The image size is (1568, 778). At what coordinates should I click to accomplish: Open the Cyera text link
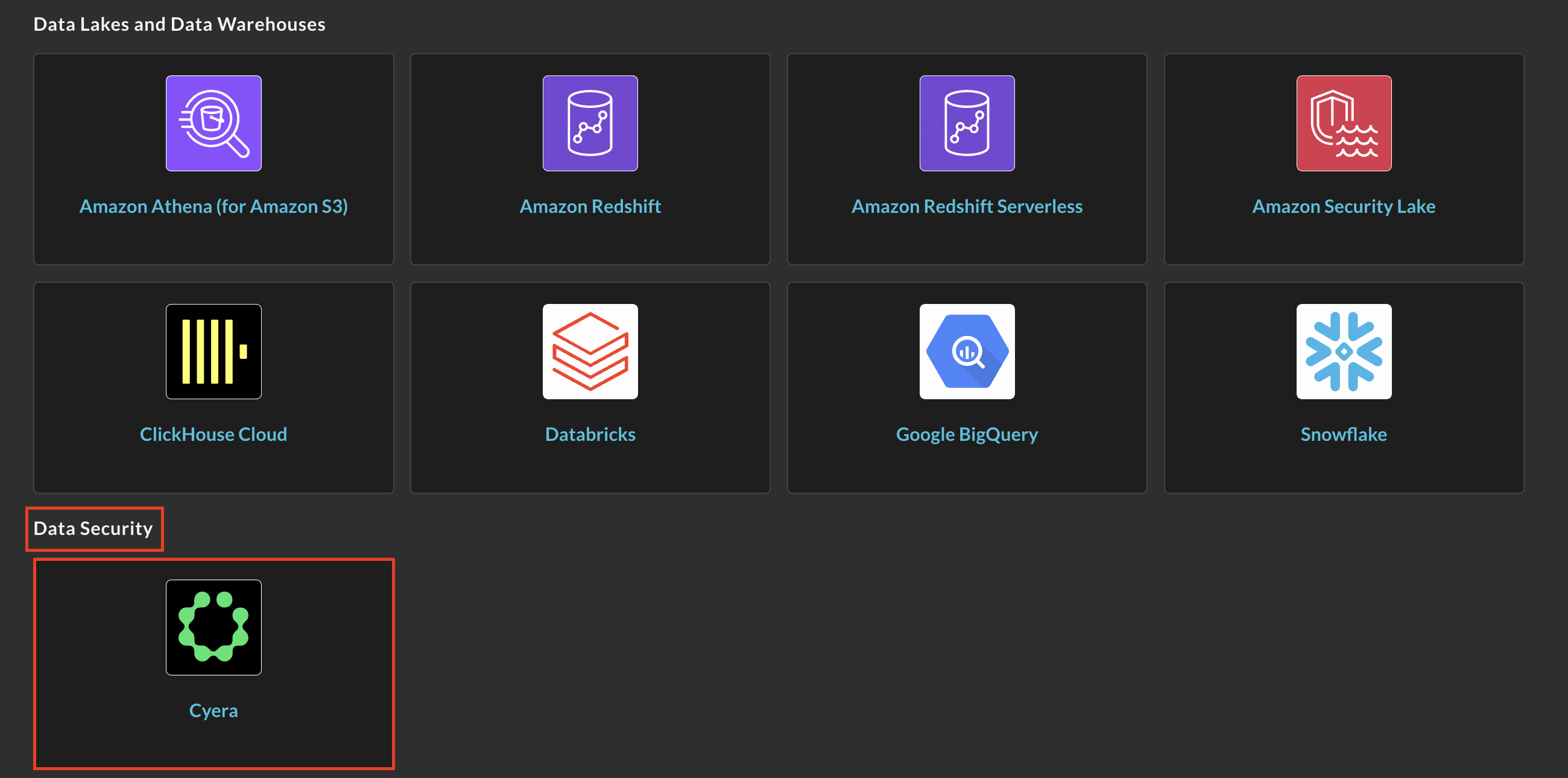pos(213,710)
